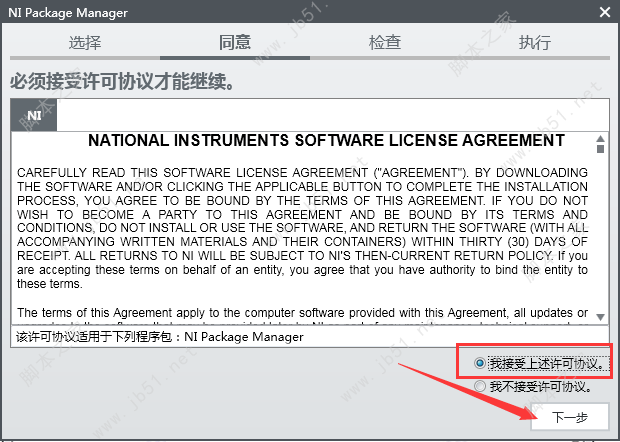Click the paragraph starting 'CAREFULLY READ THIS'
This screenshot has height=442, width=620.
pyautogui.click(x=302, y=228)
